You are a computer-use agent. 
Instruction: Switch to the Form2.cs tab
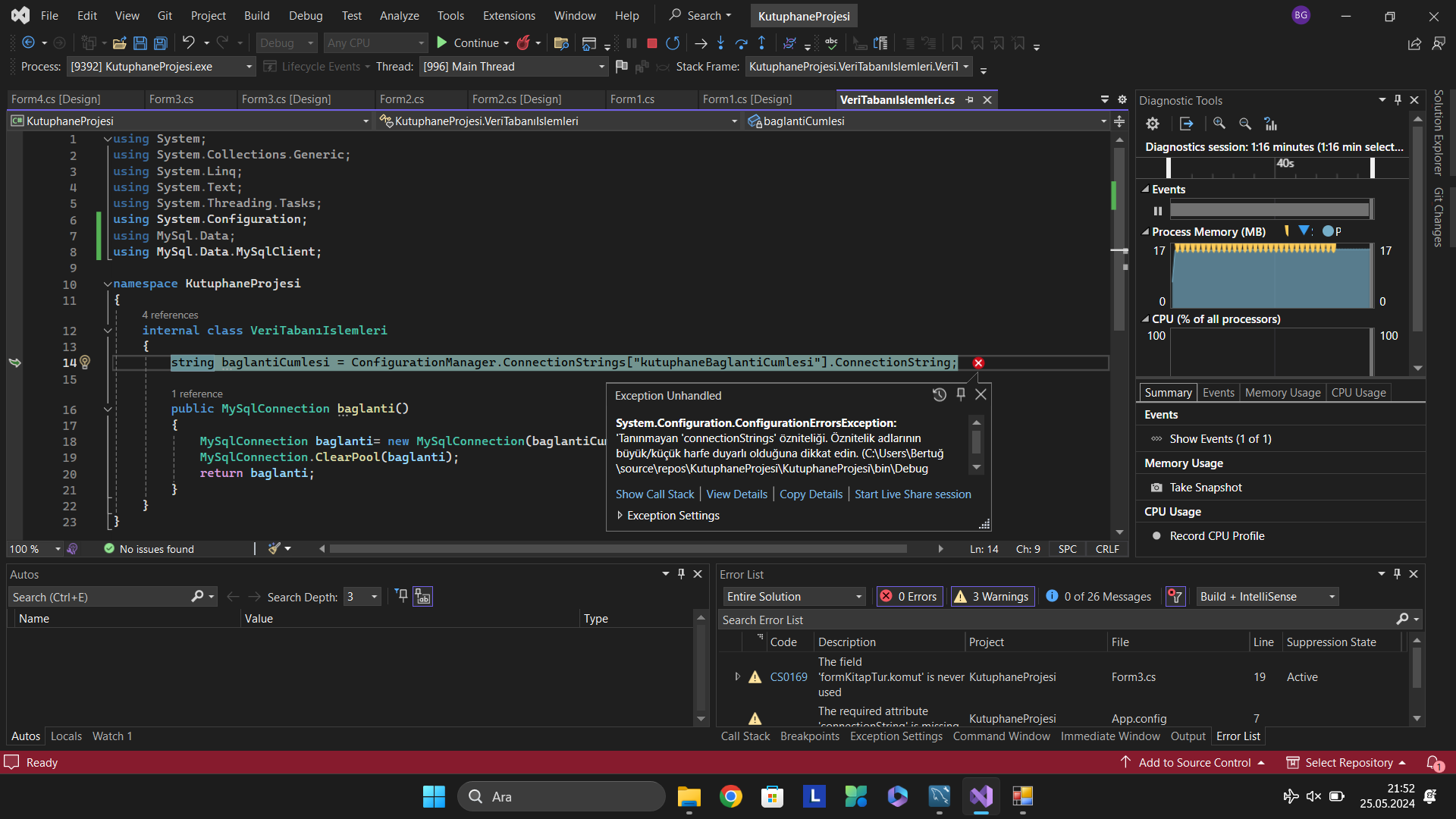[402, 99]
